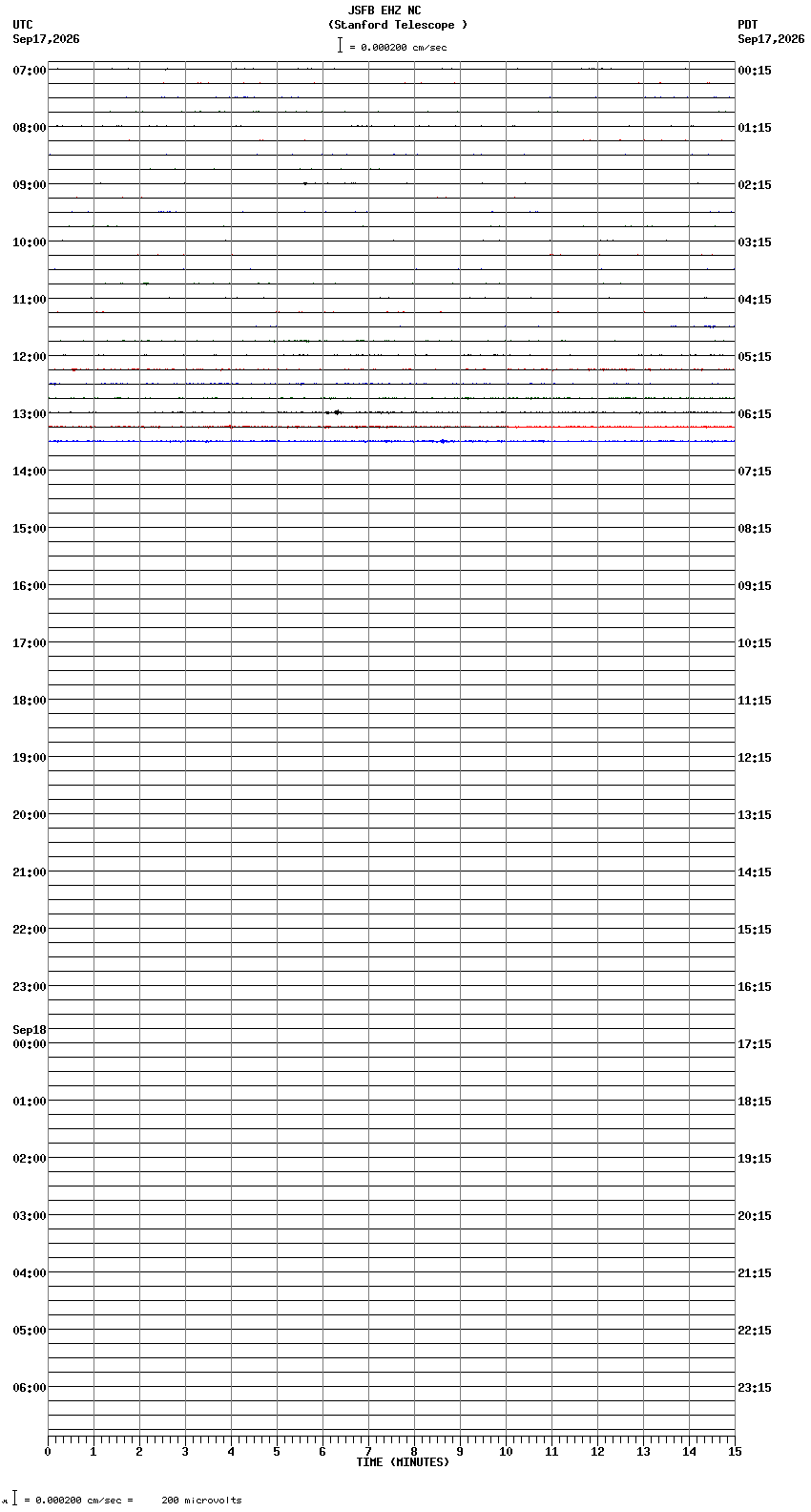This screenshot has height=1512, width=811.
Task: Click the '(Stanford Telescope )' subtitle
Action: click(x=398, y=25)
